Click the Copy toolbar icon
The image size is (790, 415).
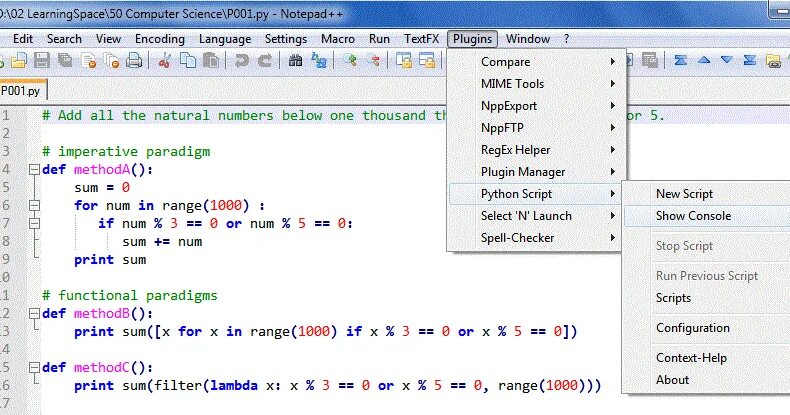click(188, 60)
